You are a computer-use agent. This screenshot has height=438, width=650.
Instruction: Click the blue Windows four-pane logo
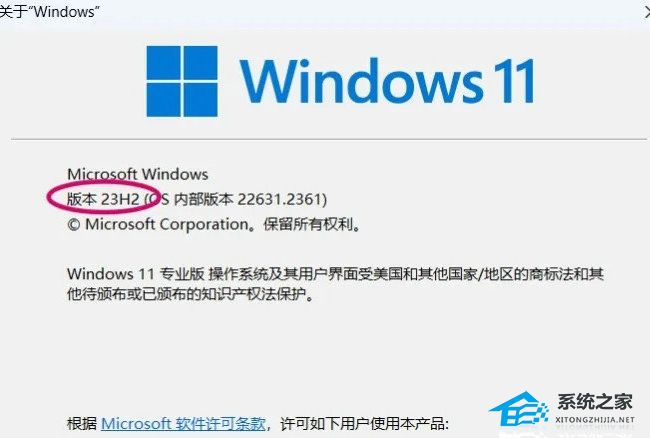coord(182,81)
